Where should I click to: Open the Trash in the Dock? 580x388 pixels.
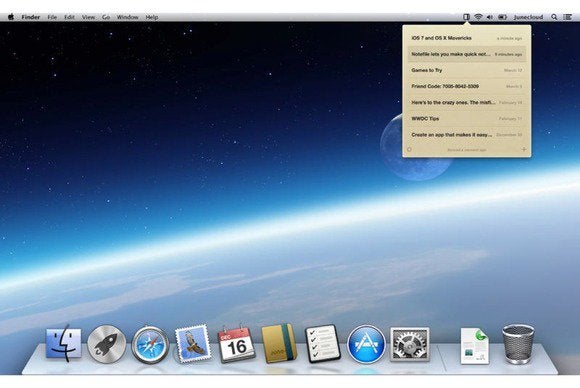pyautogui.click(x=518, y=344)
